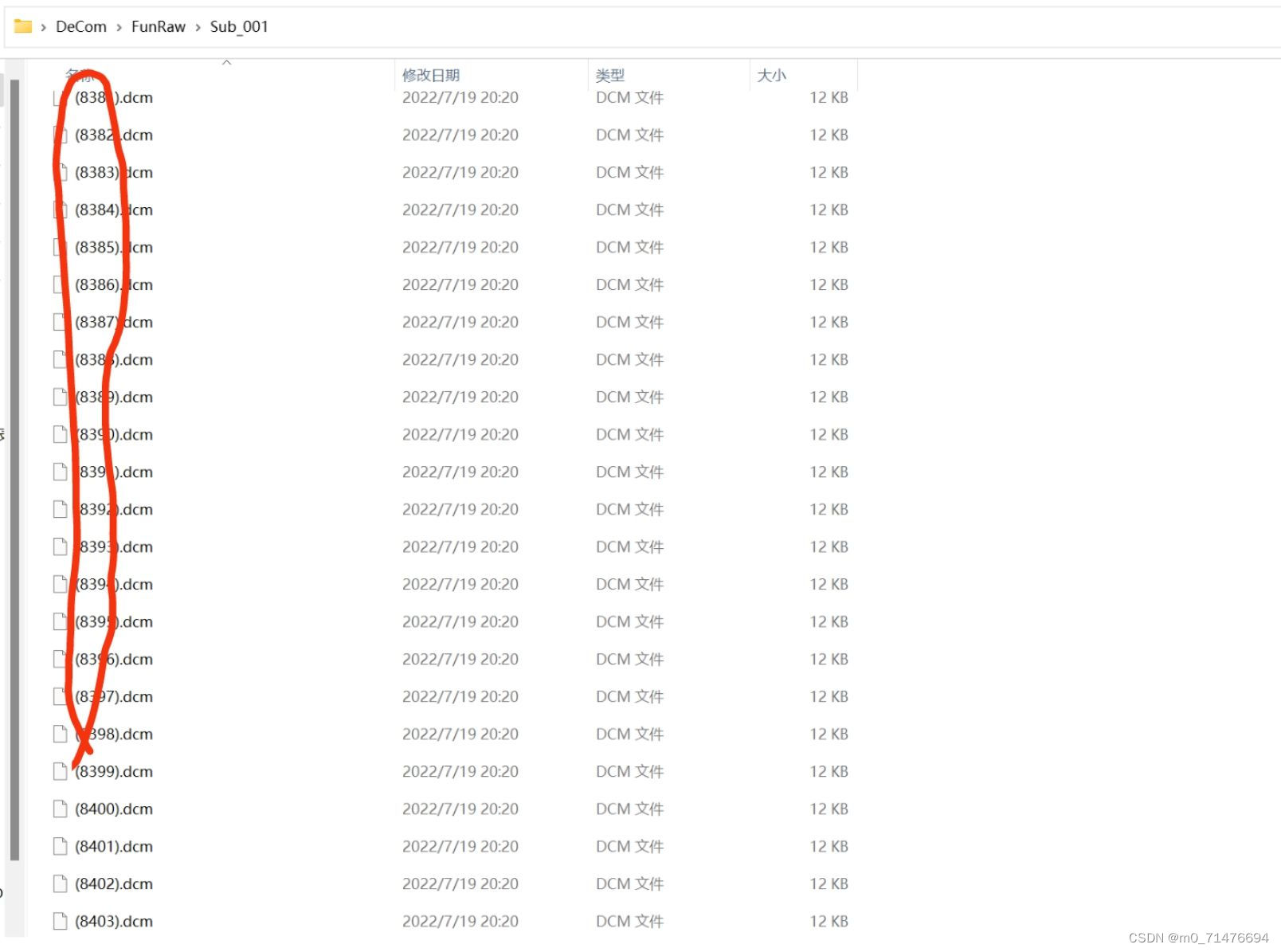Sort by 大小 column header

pyautogui.click(x=771, y=75)
